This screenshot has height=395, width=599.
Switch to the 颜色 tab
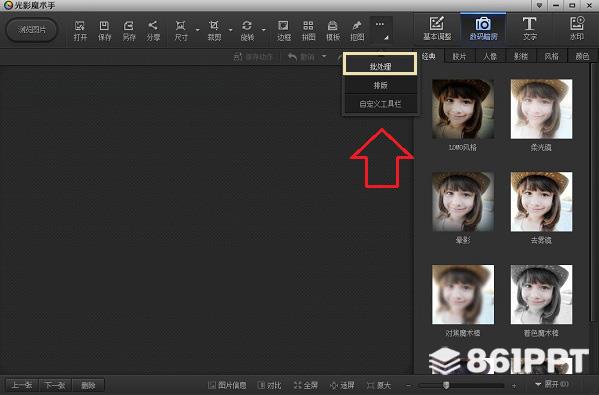coord(582,57)
